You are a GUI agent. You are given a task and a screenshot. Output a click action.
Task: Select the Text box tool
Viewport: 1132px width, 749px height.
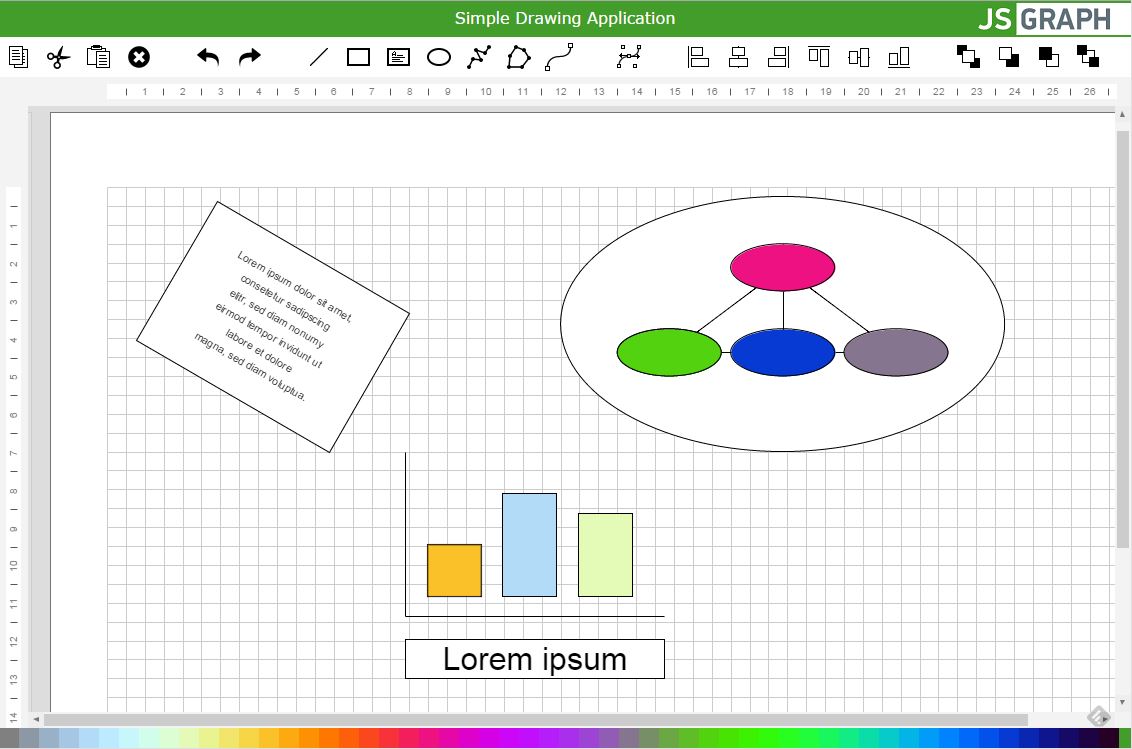[x=398, y=57]
